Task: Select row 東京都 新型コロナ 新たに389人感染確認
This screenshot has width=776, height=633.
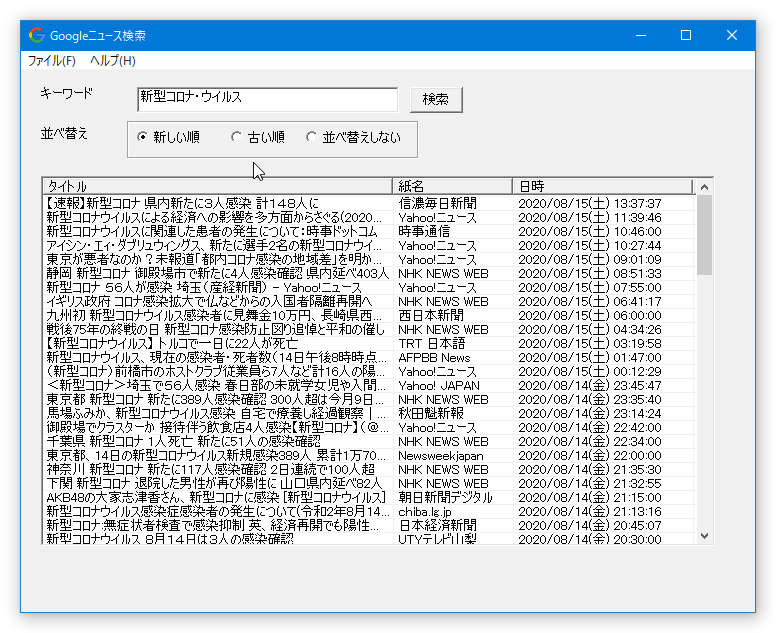Action: point(369,399)
